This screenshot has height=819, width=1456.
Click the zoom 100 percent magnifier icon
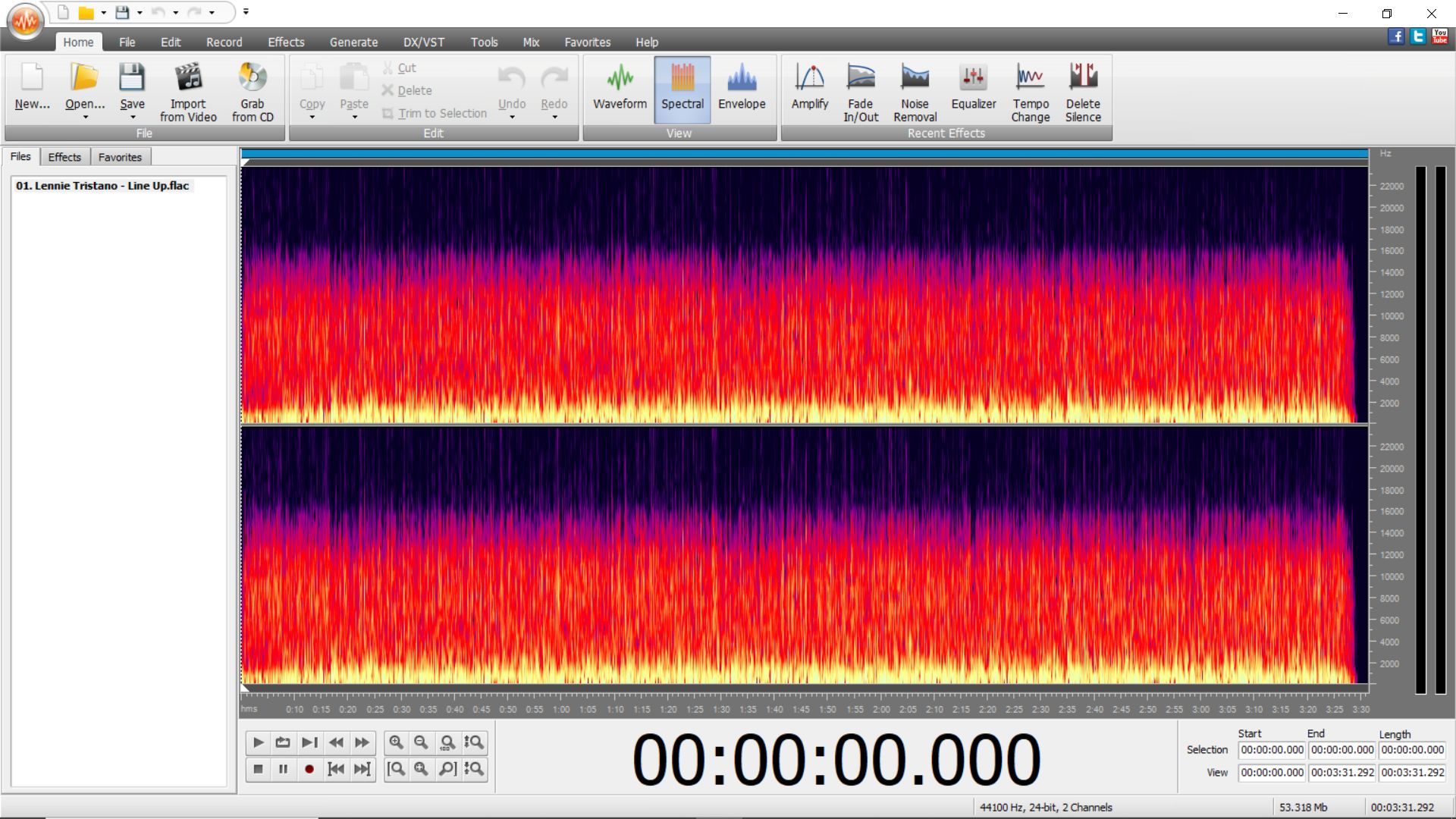click(447, 742)
